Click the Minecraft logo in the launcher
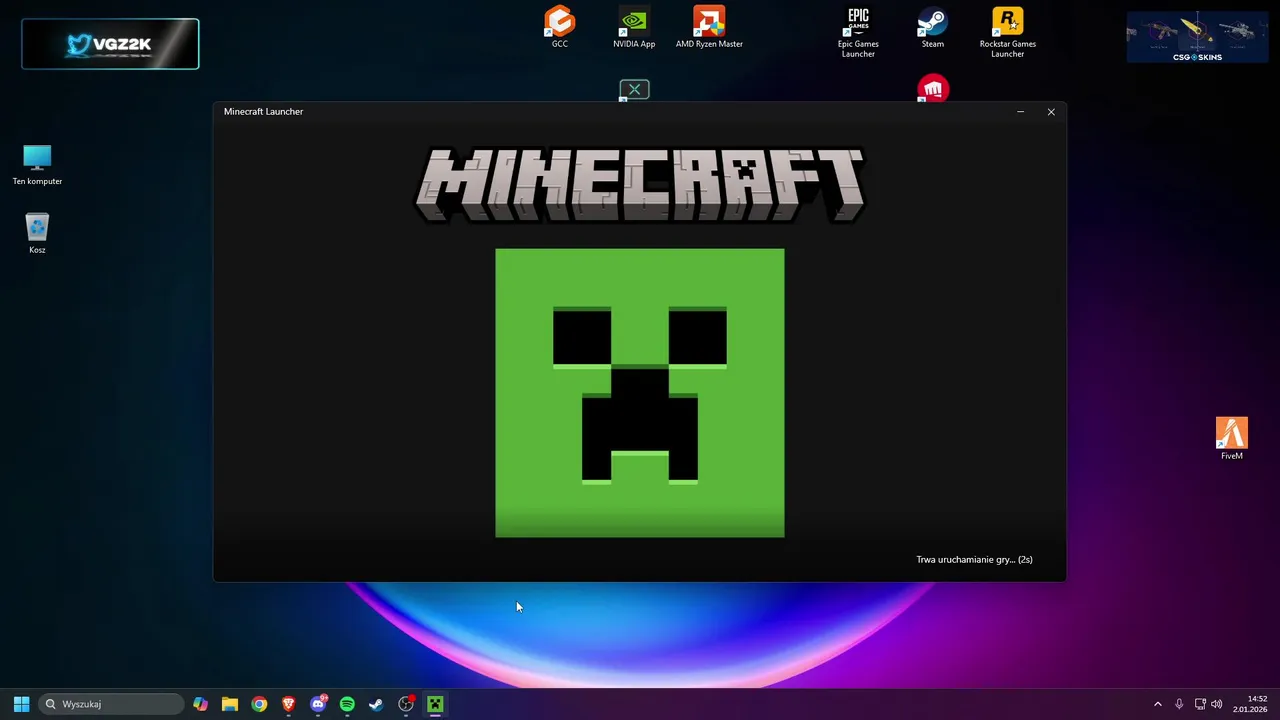1280x720 pixels. click(x=640, y=185)
